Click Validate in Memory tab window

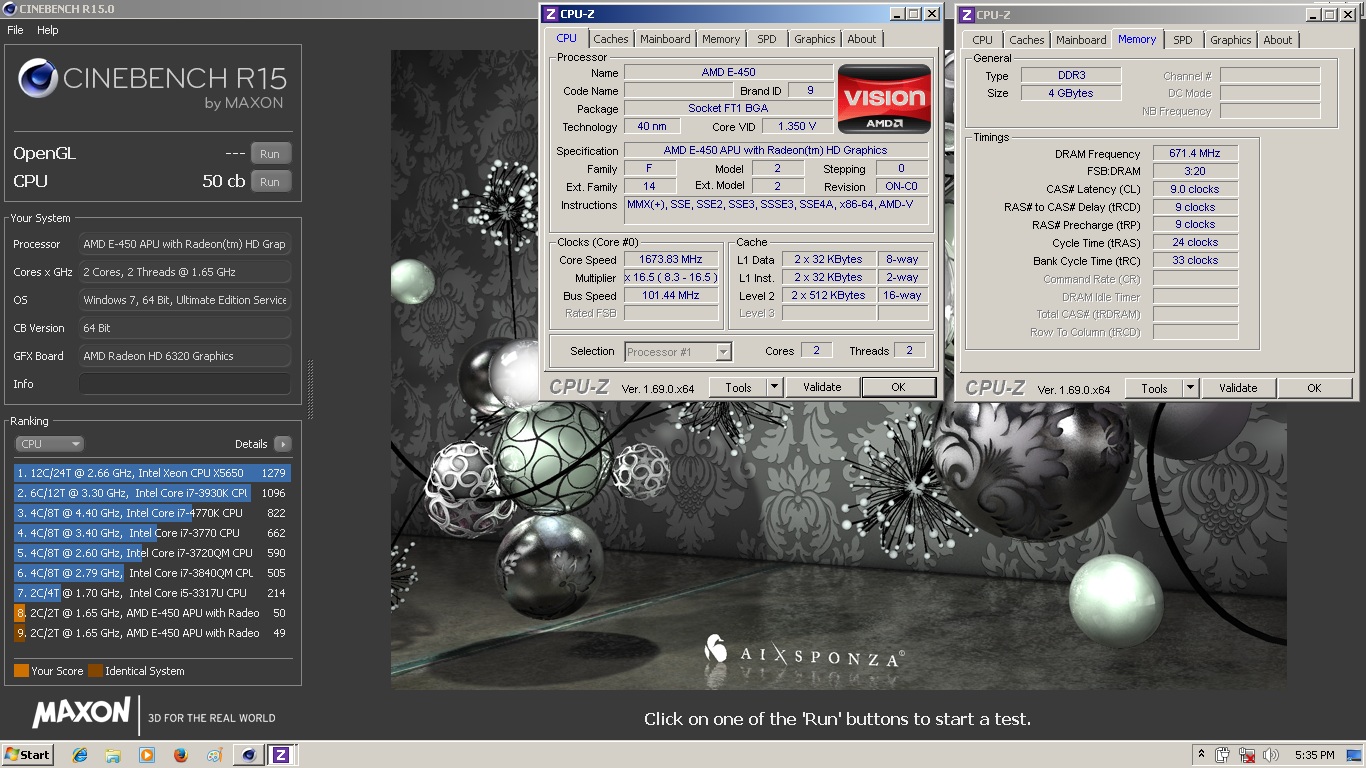[x=1238, y=388]
